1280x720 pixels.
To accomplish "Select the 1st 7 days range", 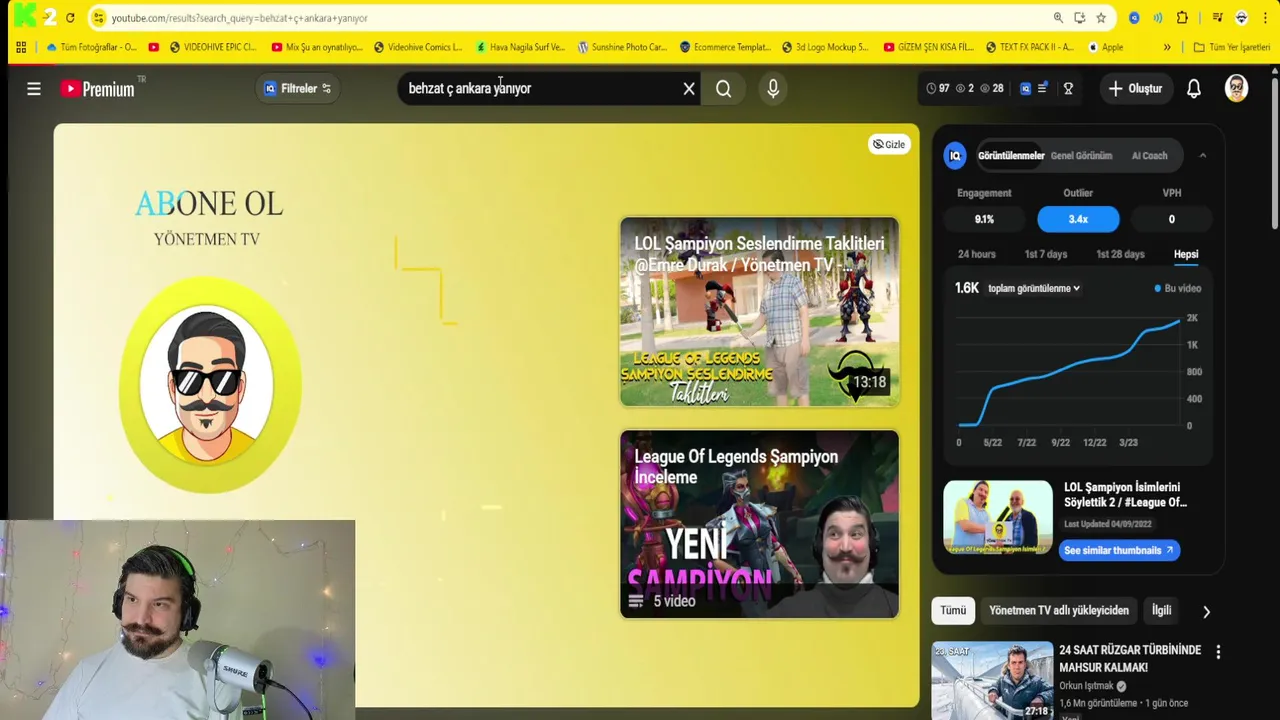I will [1046, 254].
